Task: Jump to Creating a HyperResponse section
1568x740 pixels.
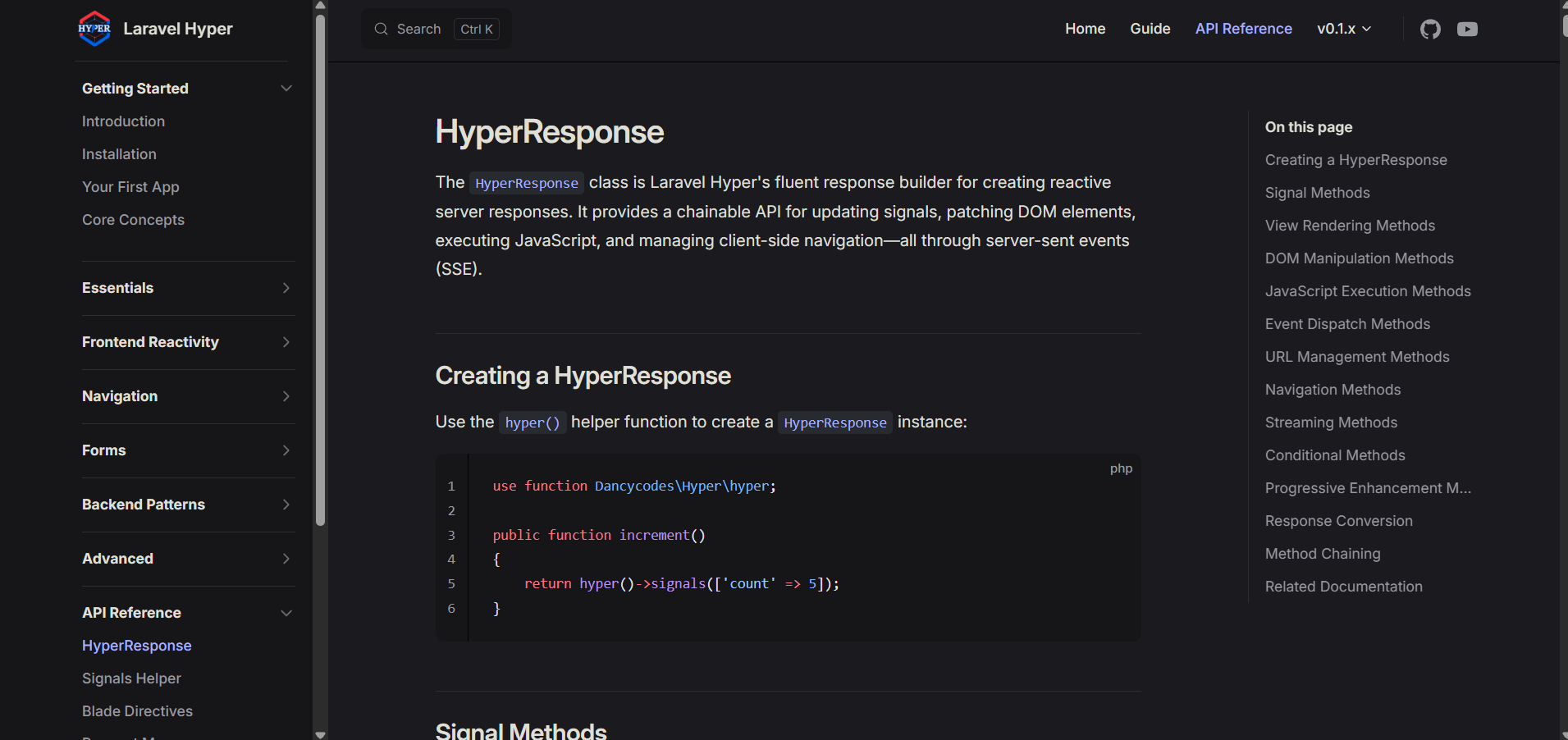Action: 1355,160
